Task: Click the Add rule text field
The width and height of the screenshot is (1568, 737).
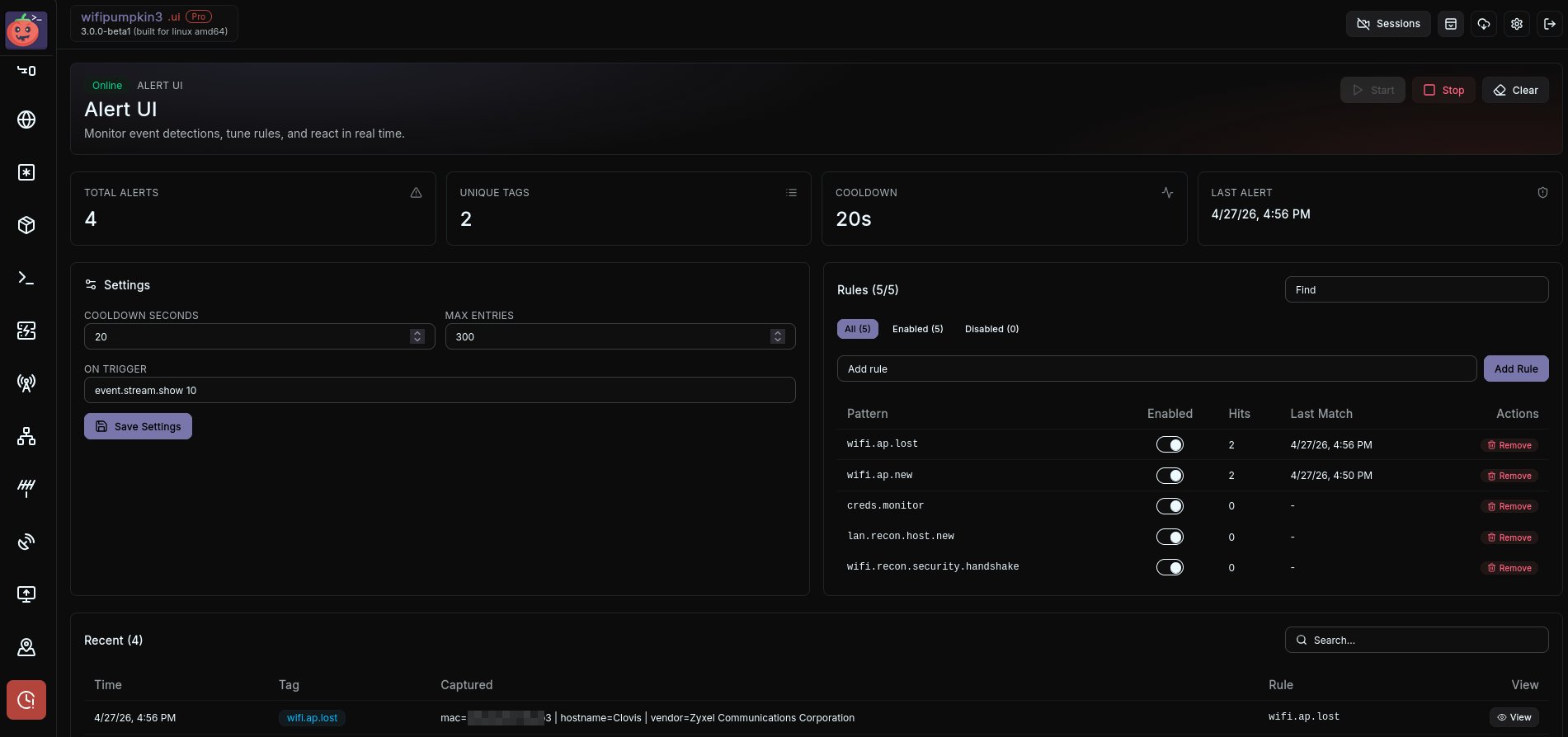Action: [x=1156, y=368]
